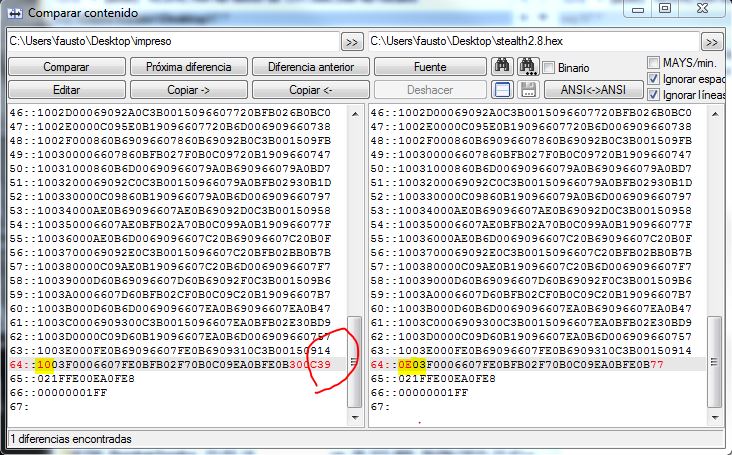
Task: Minimize the Comparar contenido window
Action: coord(638,9)
